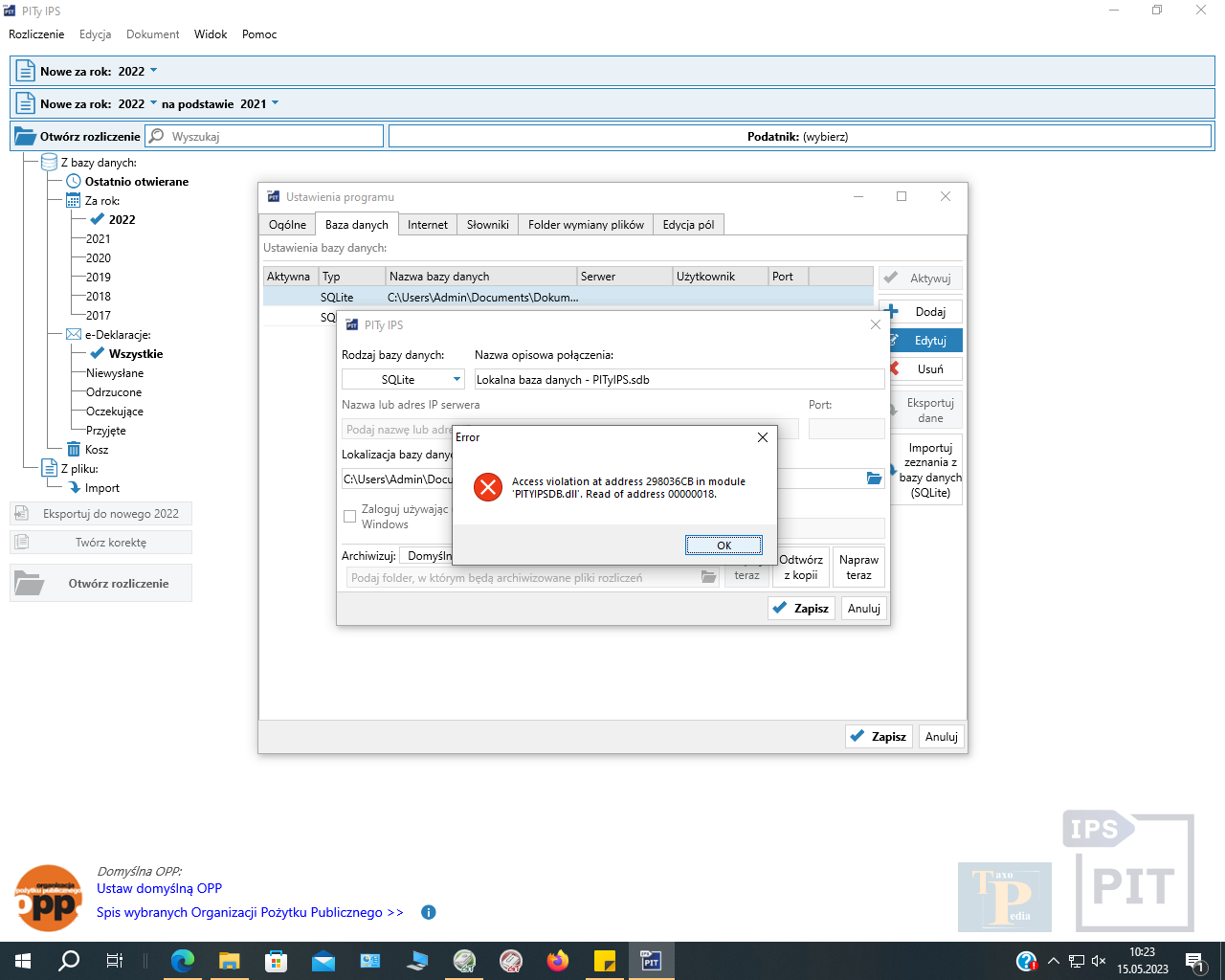
Task: Click the OPP organization logo
Action: (48, 898)
